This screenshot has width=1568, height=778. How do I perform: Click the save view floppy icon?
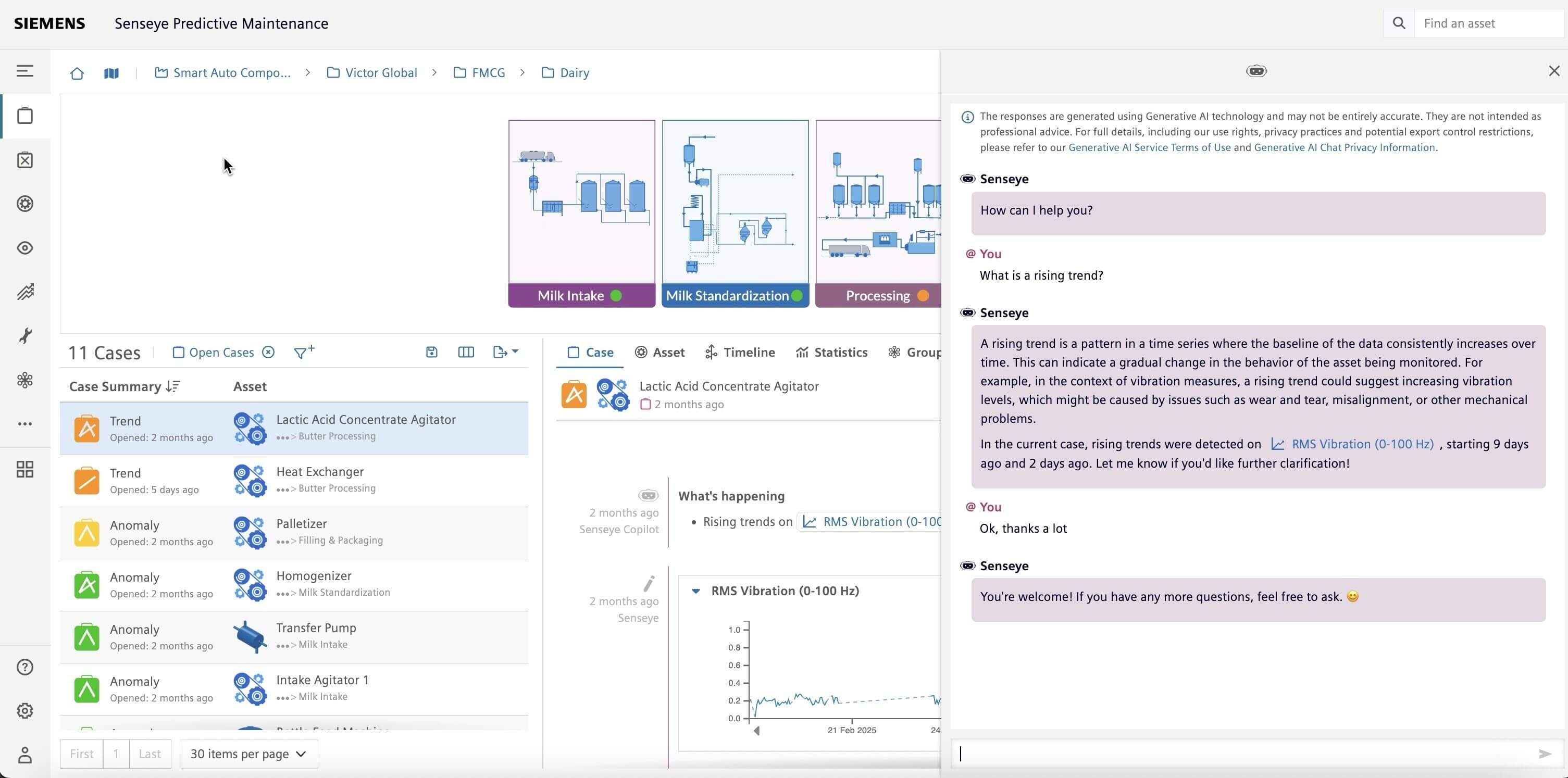click(x=431, y=352)
